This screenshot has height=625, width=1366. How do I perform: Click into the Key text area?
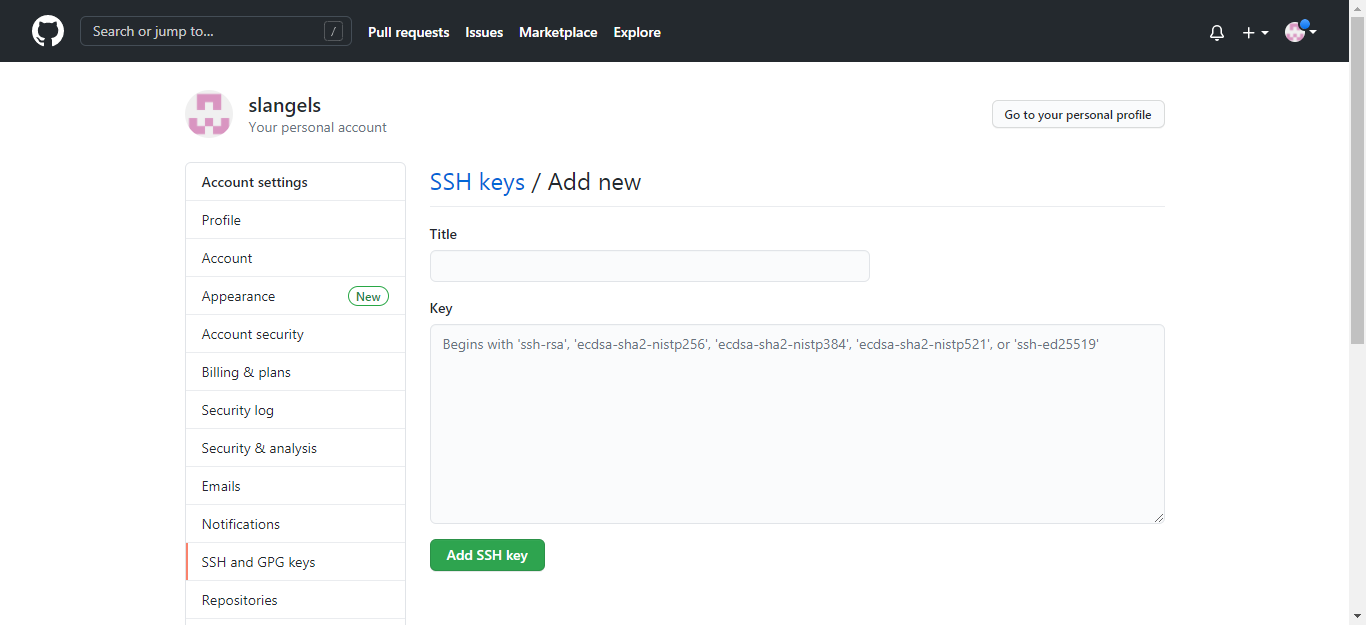coord(797,424)
